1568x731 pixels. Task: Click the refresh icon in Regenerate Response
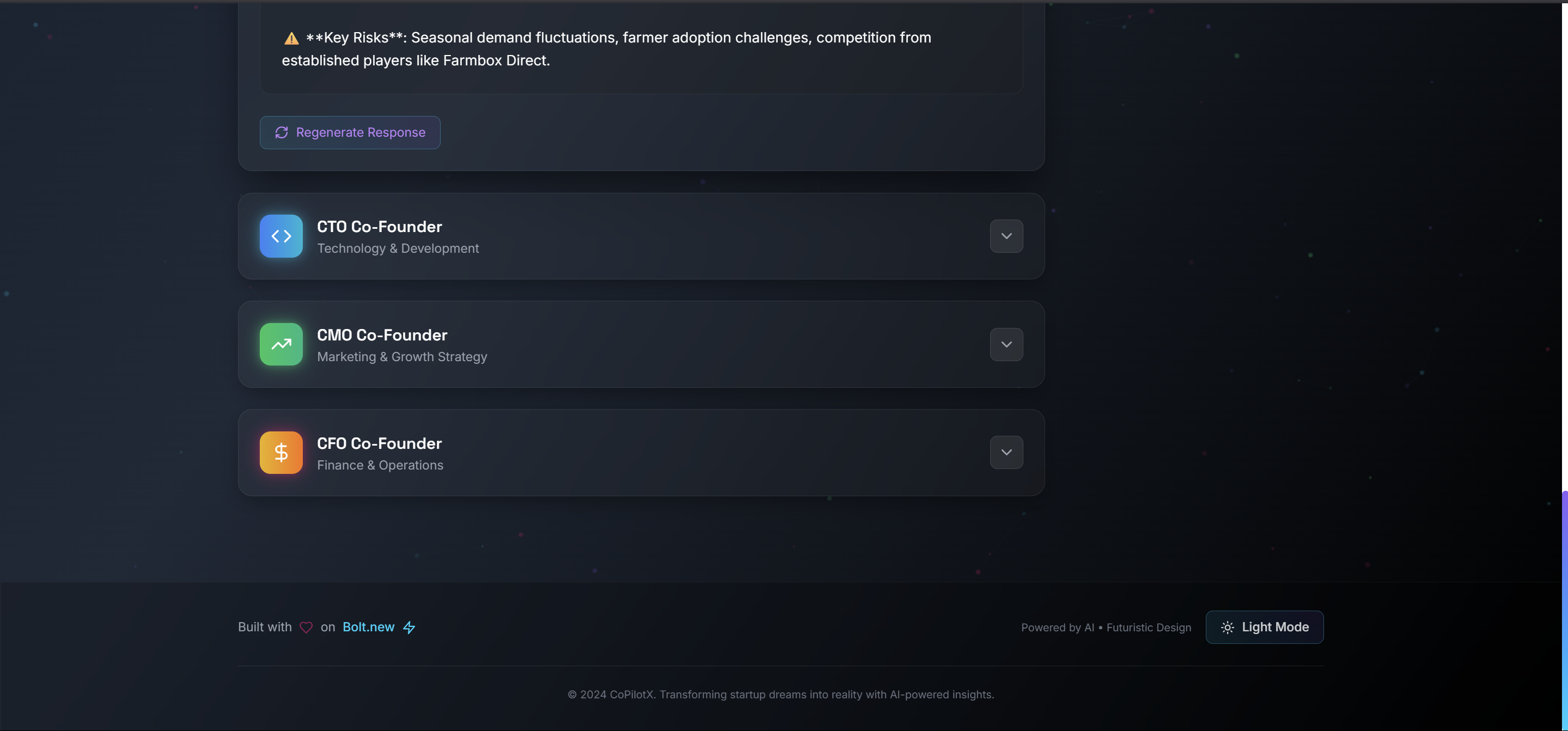[x=281, y=133]
